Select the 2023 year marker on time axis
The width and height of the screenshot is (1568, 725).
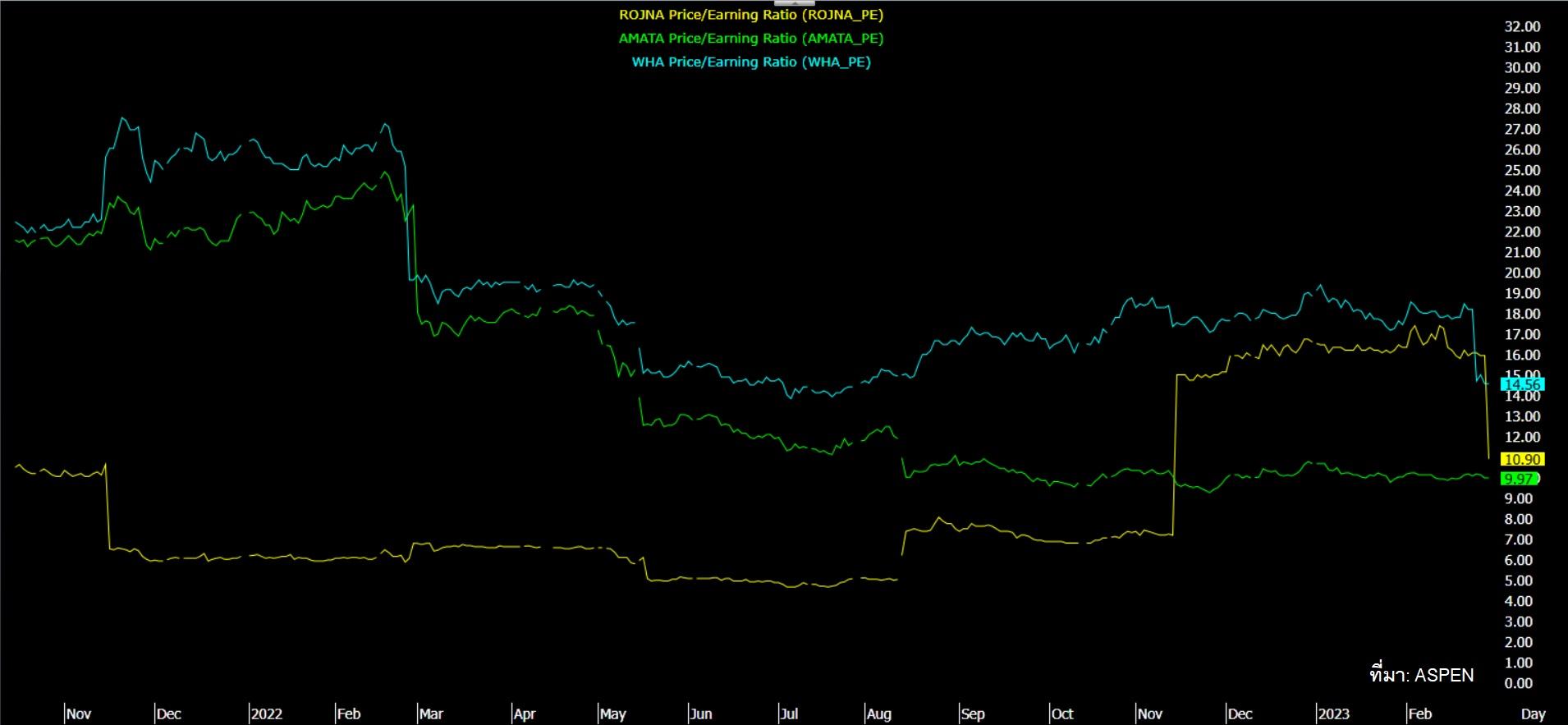[x=1334, y=714]
